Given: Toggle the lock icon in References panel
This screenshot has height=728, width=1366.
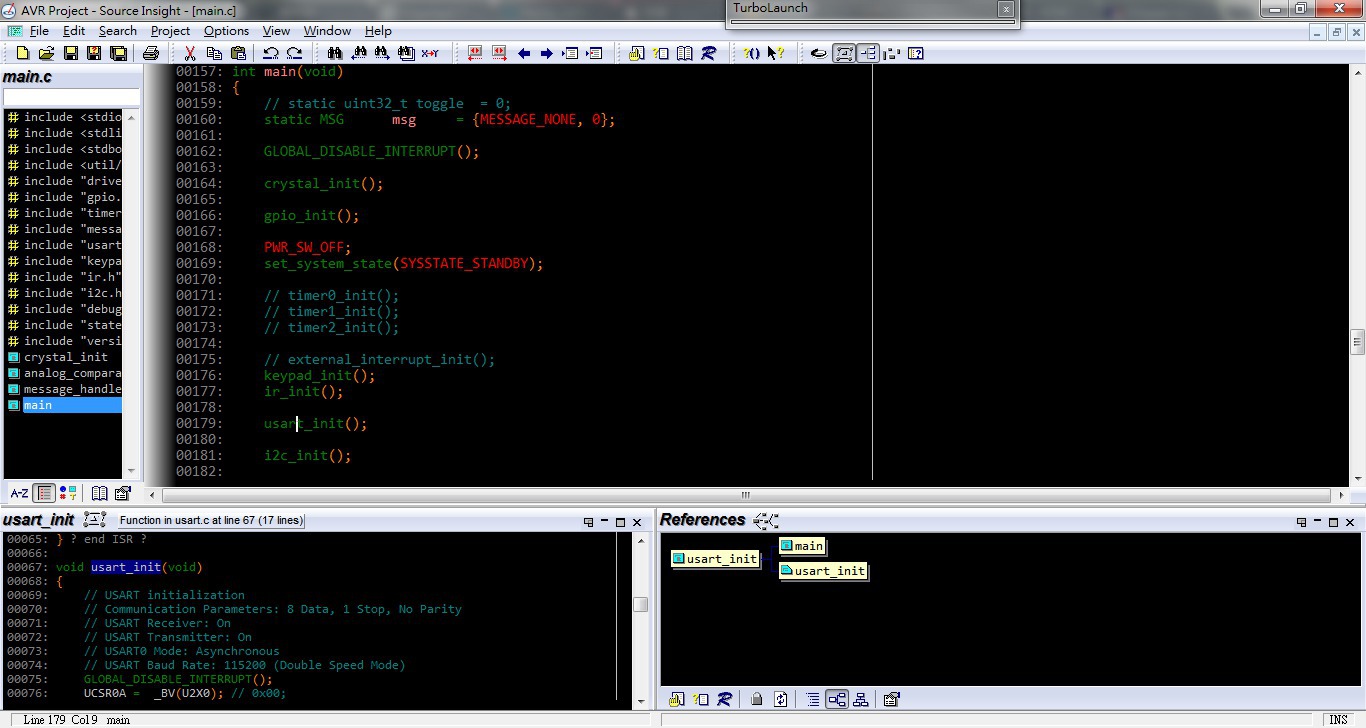Looking at the screenshot, I should point(757,699).
